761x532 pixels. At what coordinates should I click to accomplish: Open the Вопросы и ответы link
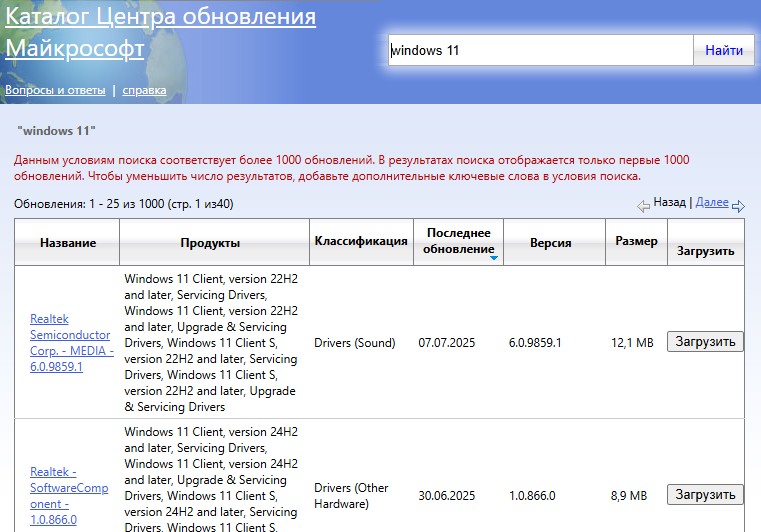click(55, 90)
